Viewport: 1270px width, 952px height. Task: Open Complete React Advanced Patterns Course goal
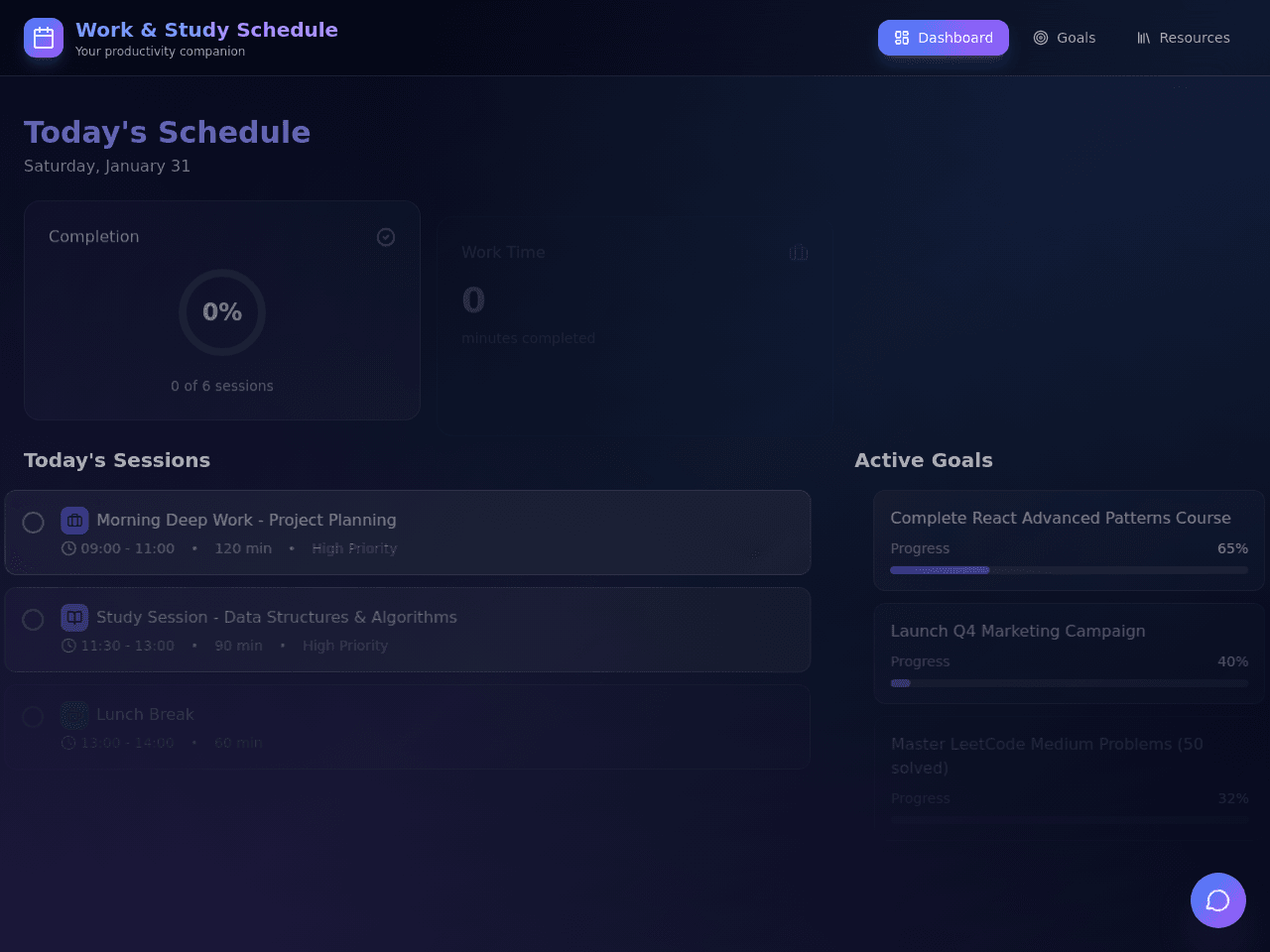click(1069, 540)
